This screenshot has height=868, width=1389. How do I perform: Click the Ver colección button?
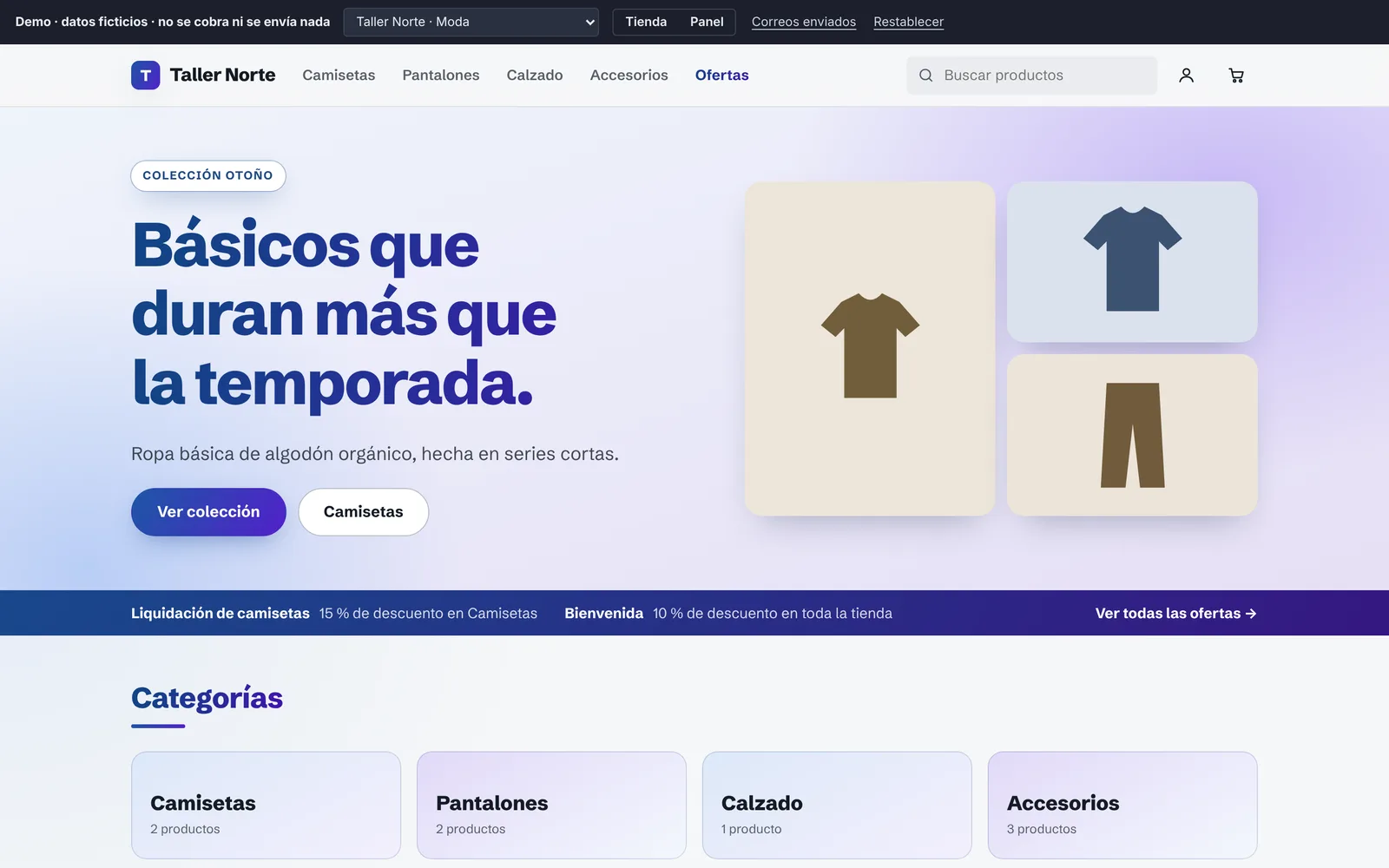pos(208,512)
